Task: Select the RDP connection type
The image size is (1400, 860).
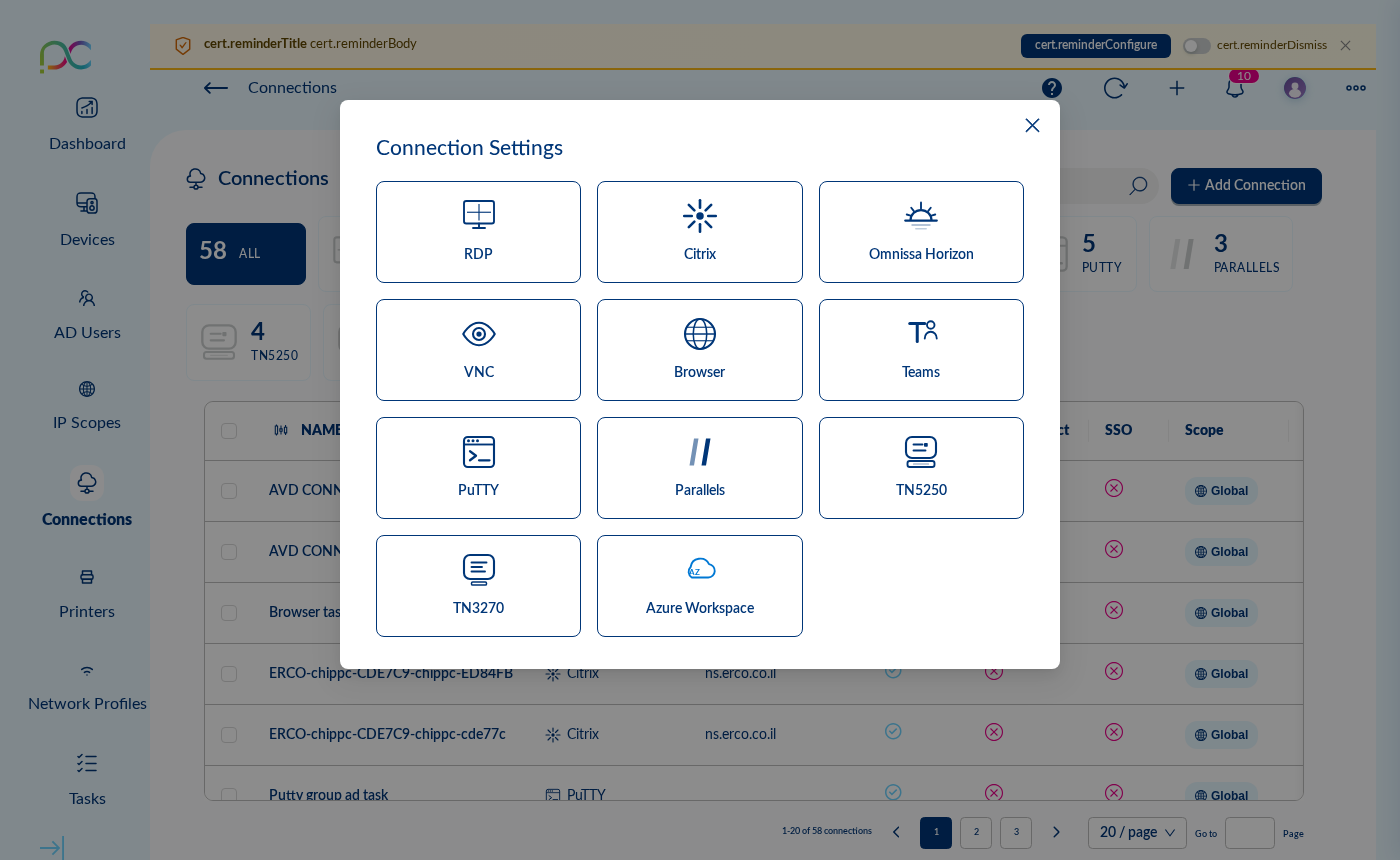Action: [x=478, y=232]
